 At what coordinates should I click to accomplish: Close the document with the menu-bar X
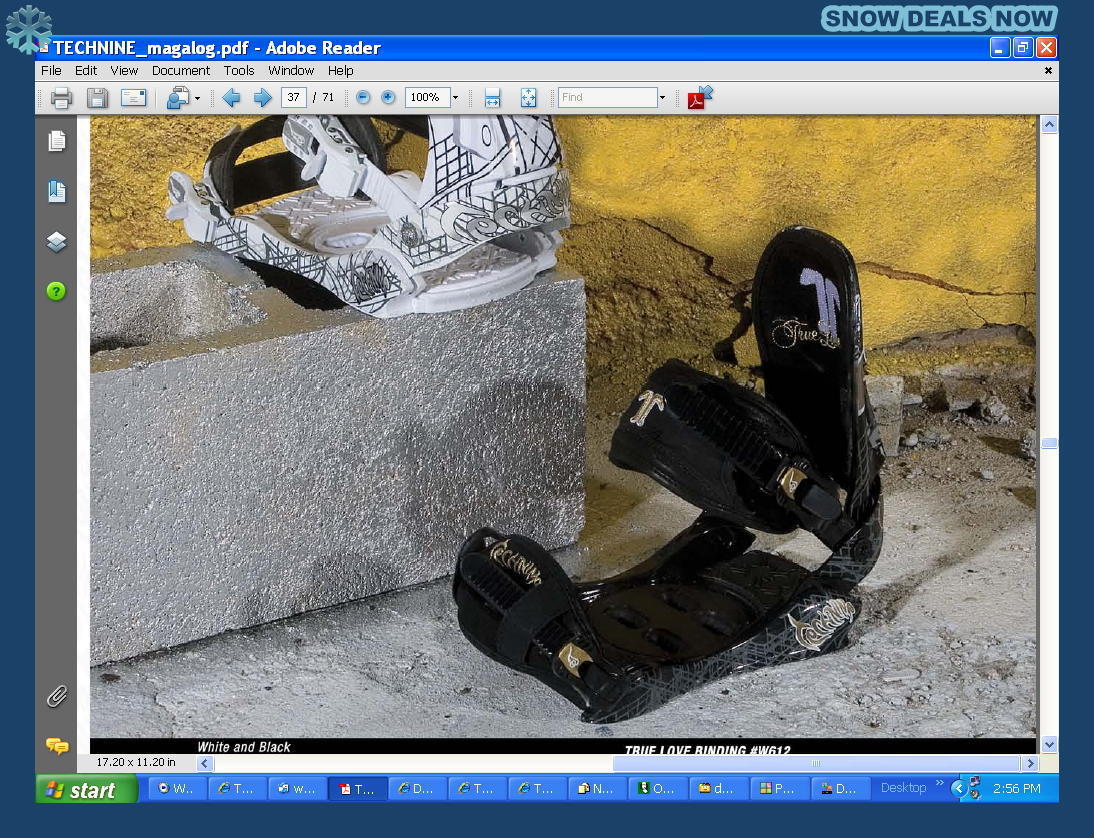point(1048,70)
